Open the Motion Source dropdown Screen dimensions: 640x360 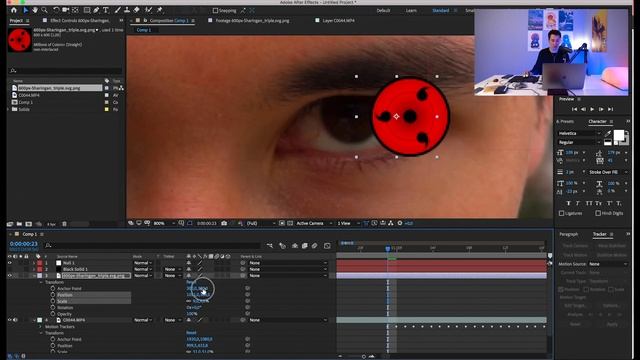[608, 264]
